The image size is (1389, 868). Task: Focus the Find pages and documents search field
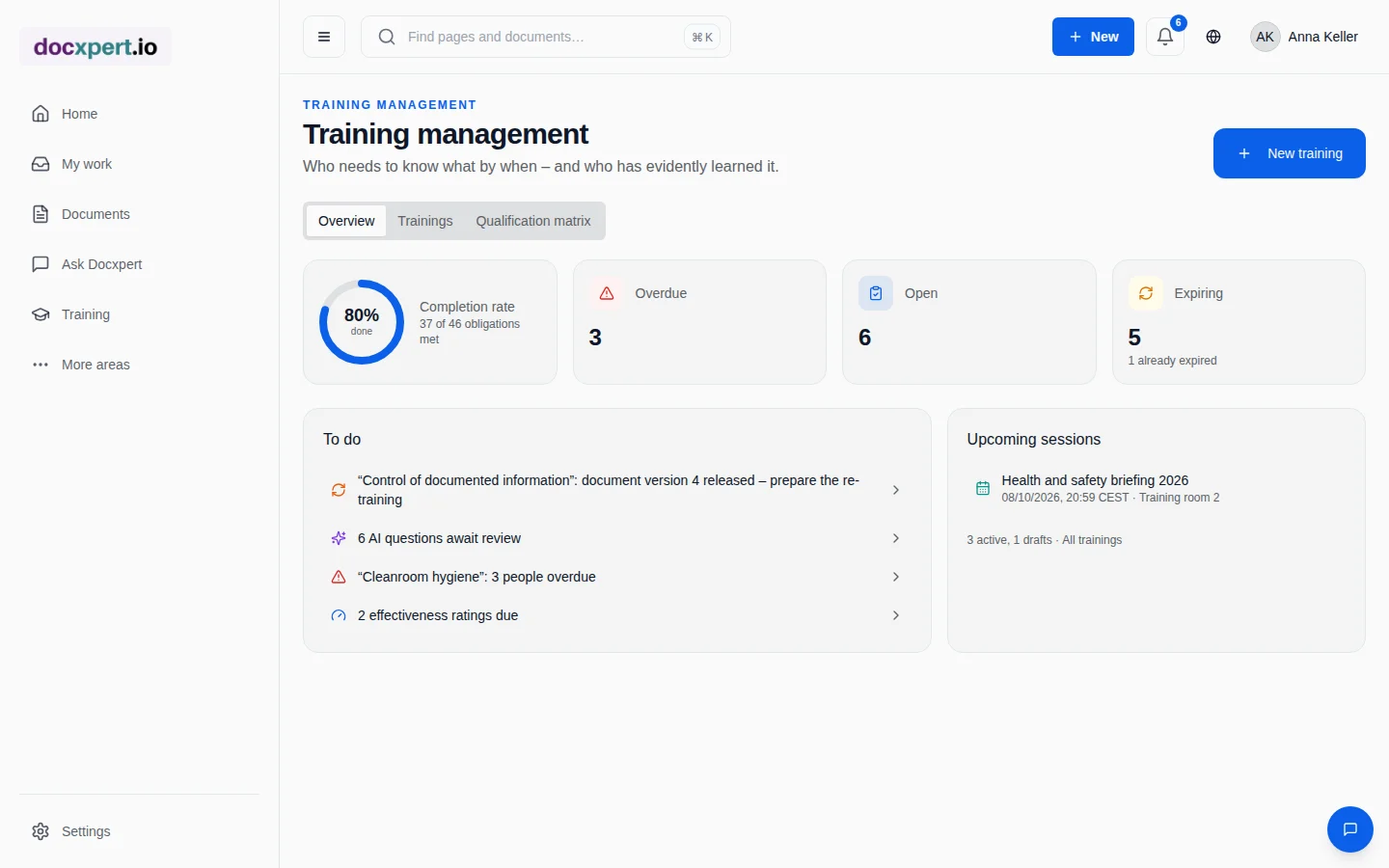click(x=545, y=37)
